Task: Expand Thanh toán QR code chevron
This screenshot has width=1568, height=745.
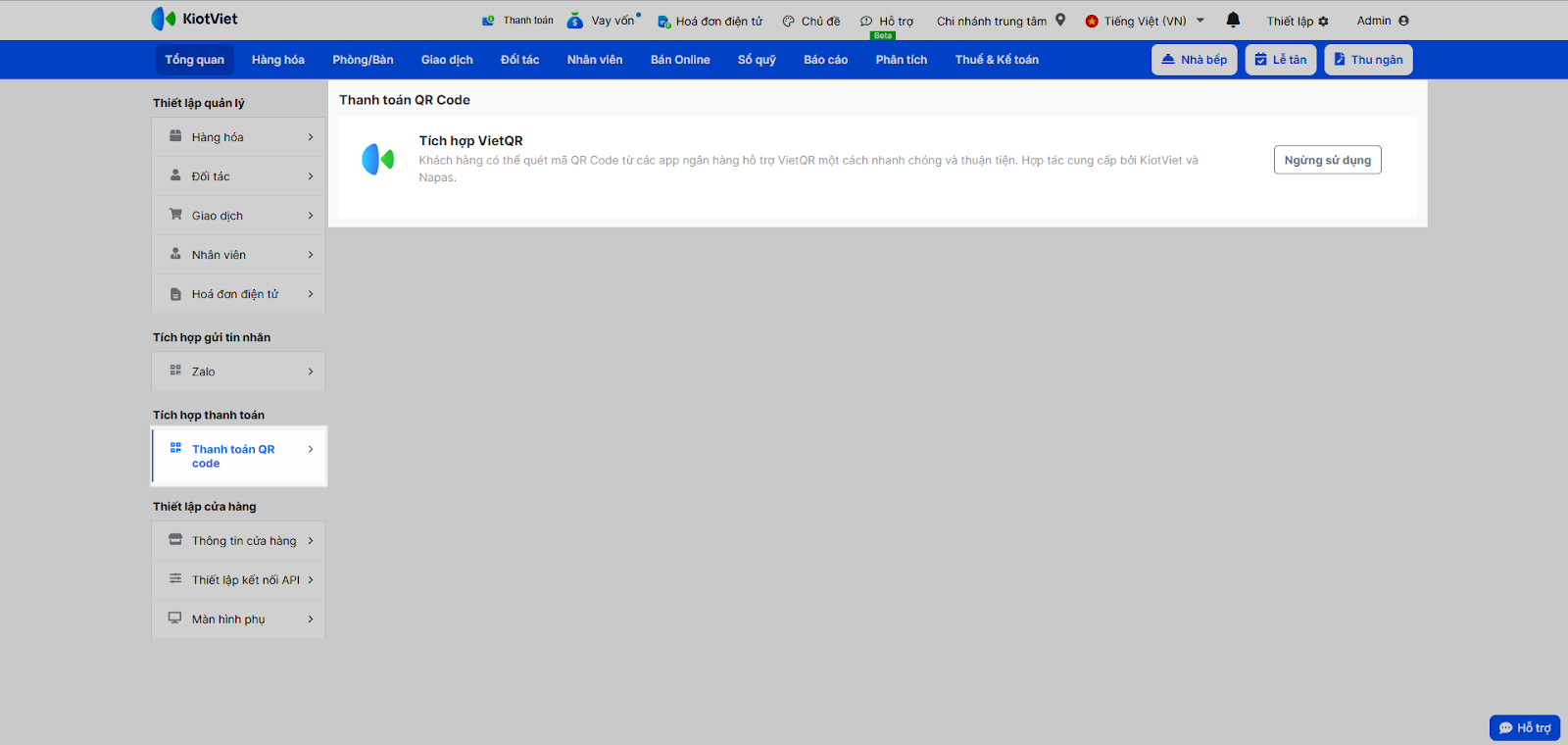Action: [x=311, y=449]
